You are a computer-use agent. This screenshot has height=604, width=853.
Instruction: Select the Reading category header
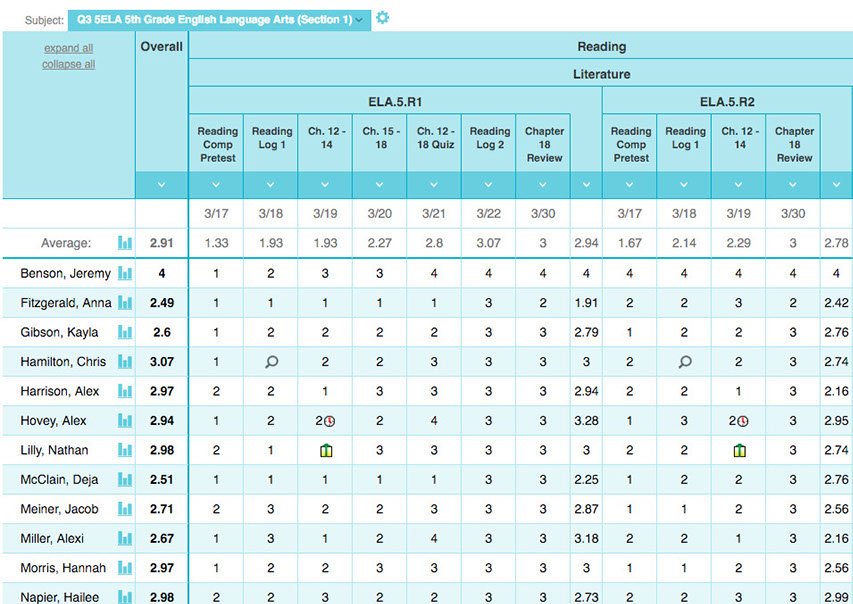602,47
